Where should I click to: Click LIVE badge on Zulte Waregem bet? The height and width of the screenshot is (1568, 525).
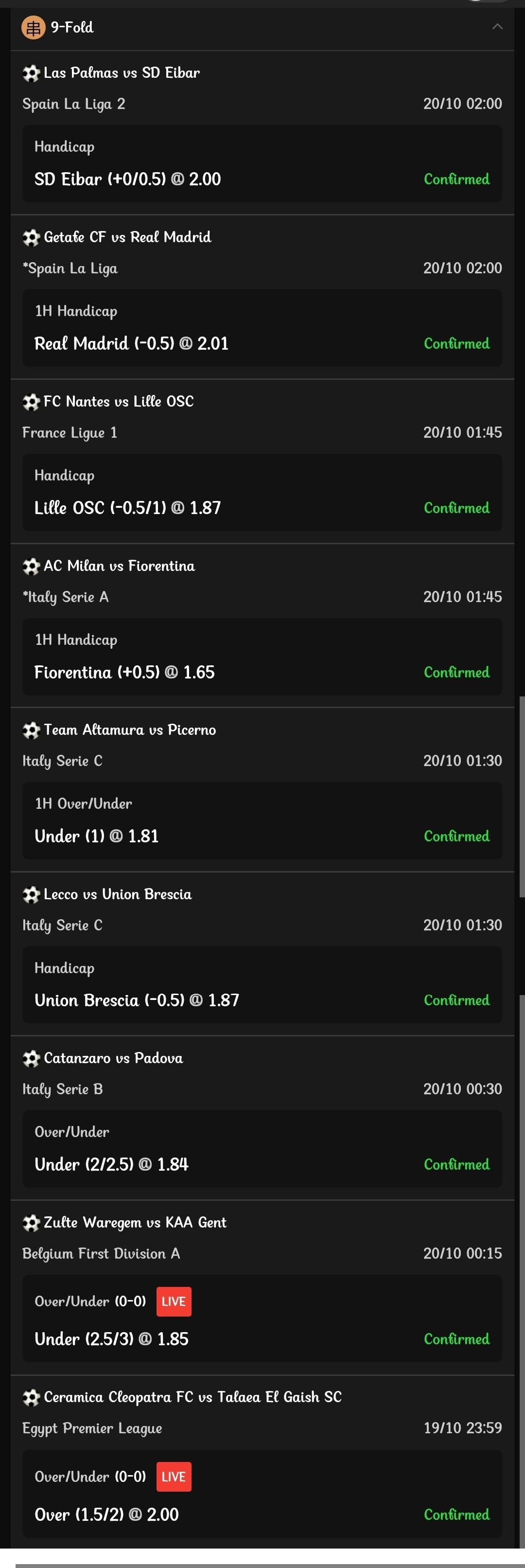click(x=174, y=1301)
